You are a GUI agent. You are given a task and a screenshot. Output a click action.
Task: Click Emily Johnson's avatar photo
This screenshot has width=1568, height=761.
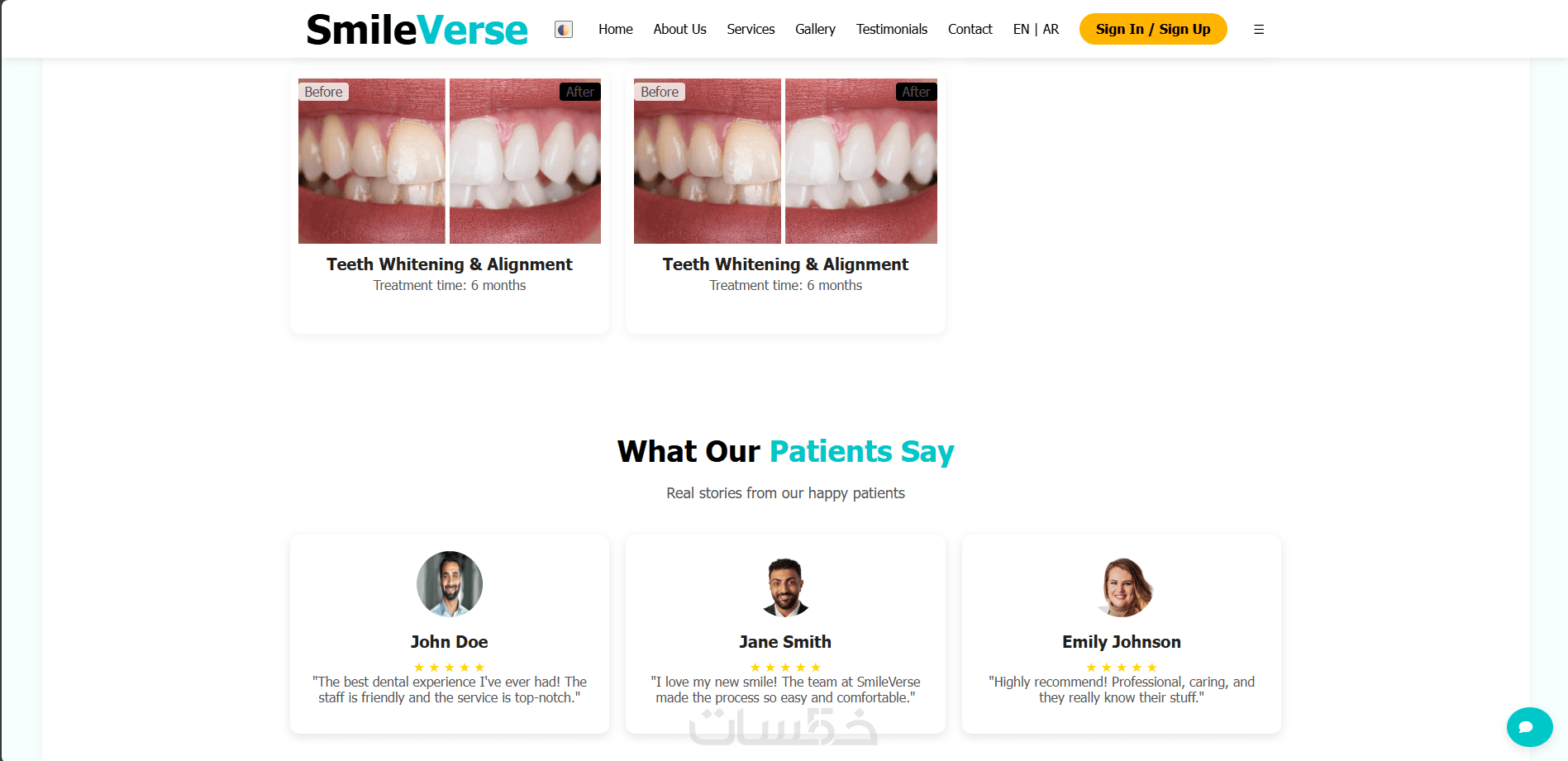click(x=1122, y=584)
